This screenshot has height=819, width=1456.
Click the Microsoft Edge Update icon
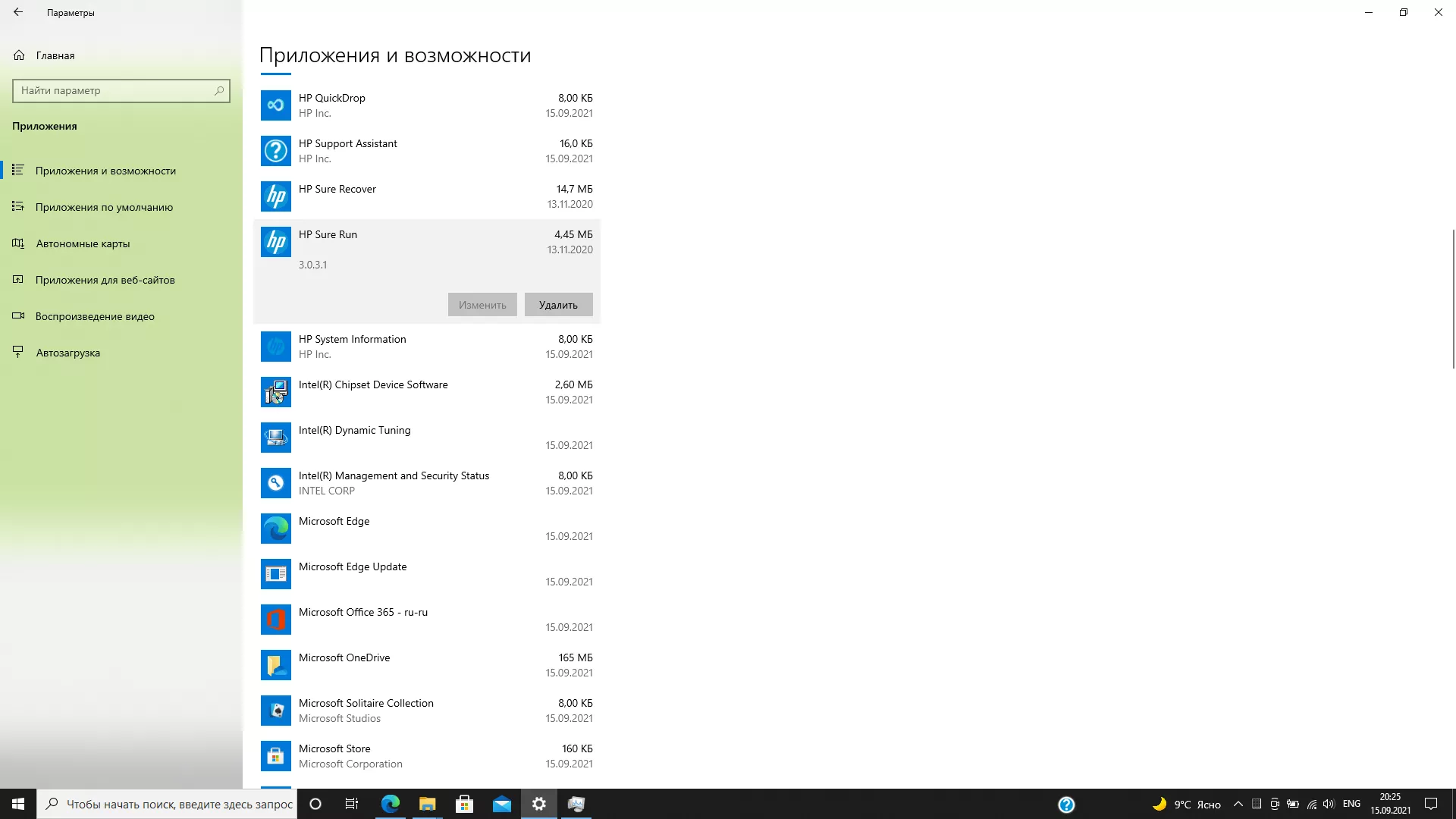pyautogui.click(x=276, y=574)
